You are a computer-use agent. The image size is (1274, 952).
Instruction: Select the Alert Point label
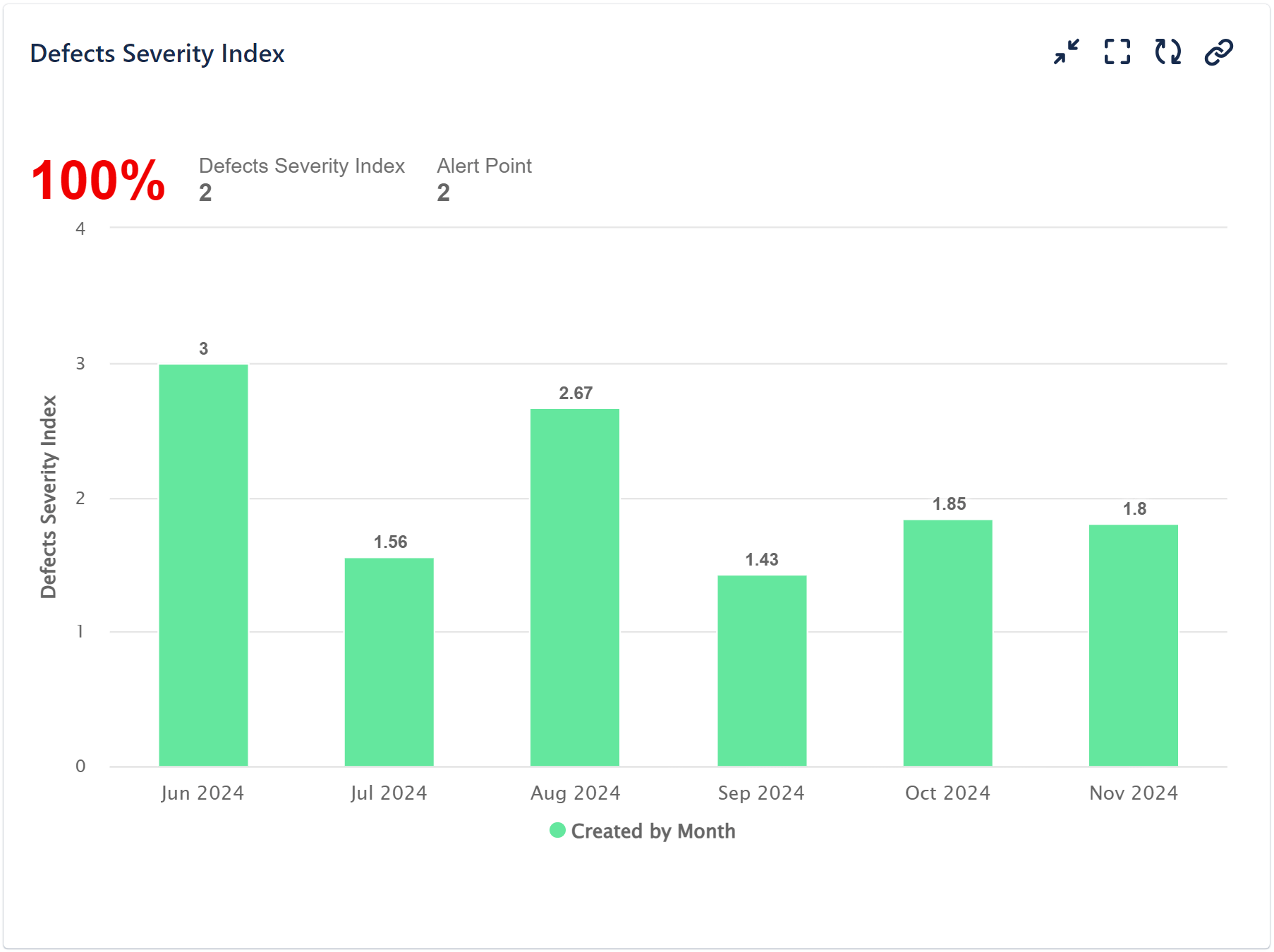coord(484,166)
